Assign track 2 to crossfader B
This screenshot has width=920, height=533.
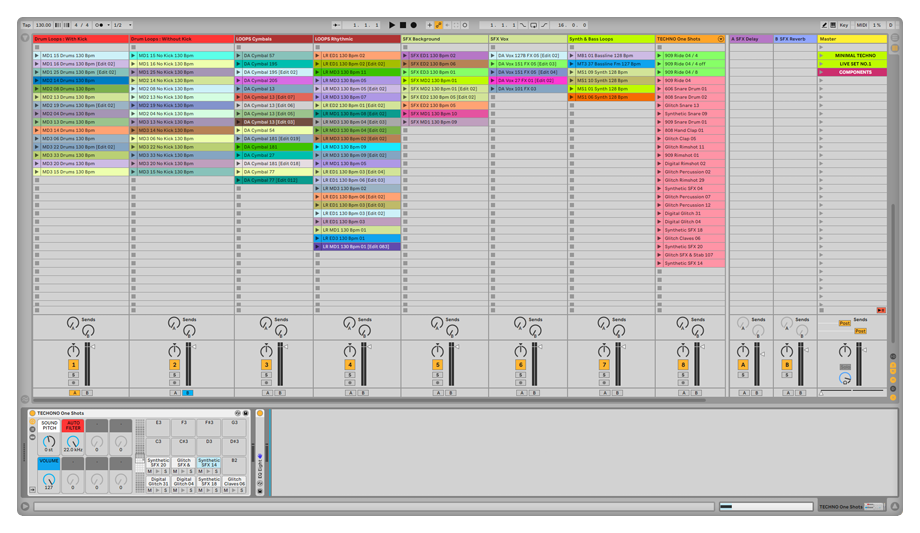[188, 393]
